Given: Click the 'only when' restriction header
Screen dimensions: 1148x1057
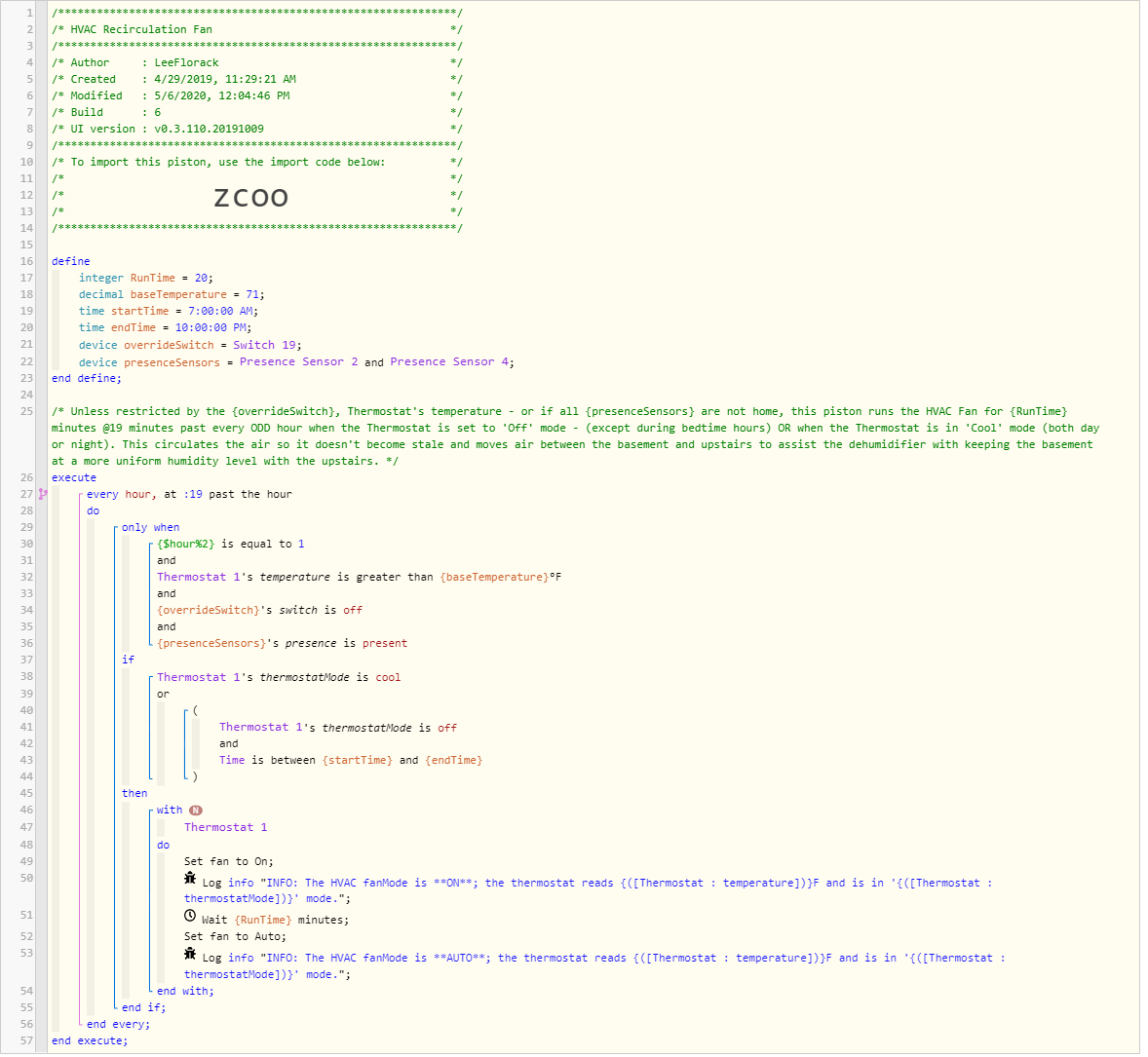Looking at the screenshot, I should (151, 528).
